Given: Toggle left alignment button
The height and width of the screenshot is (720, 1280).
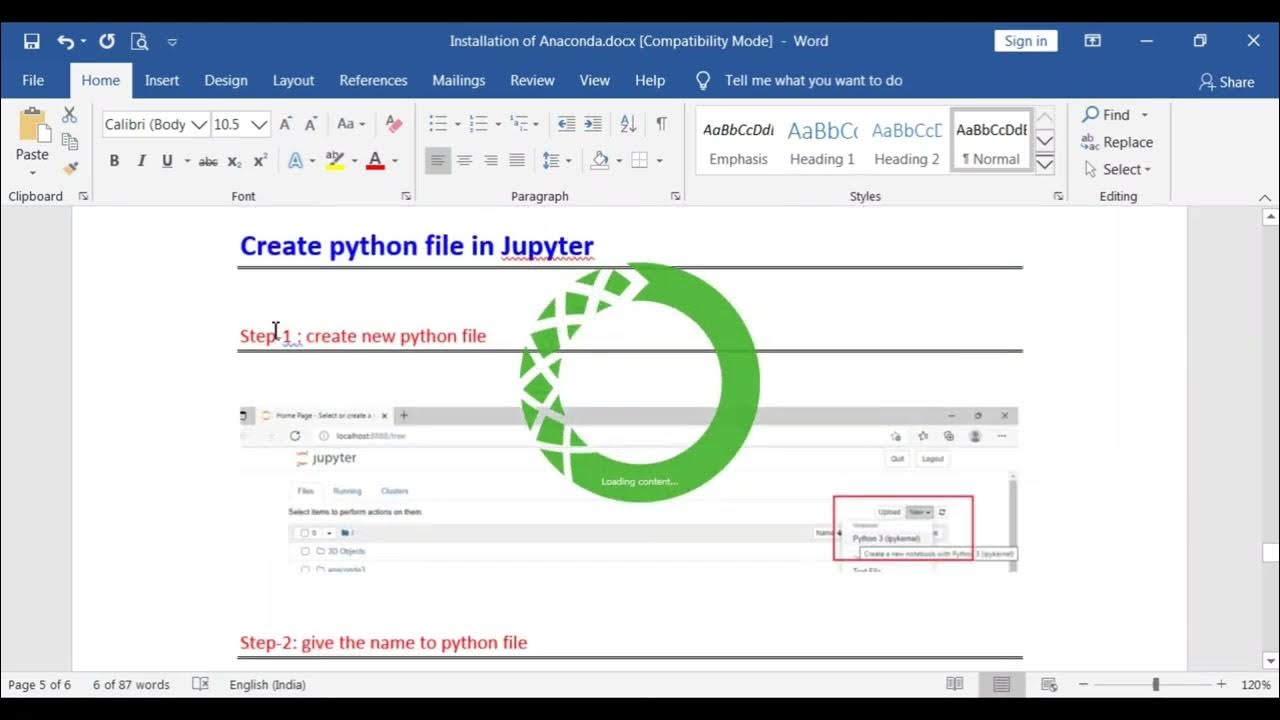Looking at the screenshot, I should click(438, 160).
